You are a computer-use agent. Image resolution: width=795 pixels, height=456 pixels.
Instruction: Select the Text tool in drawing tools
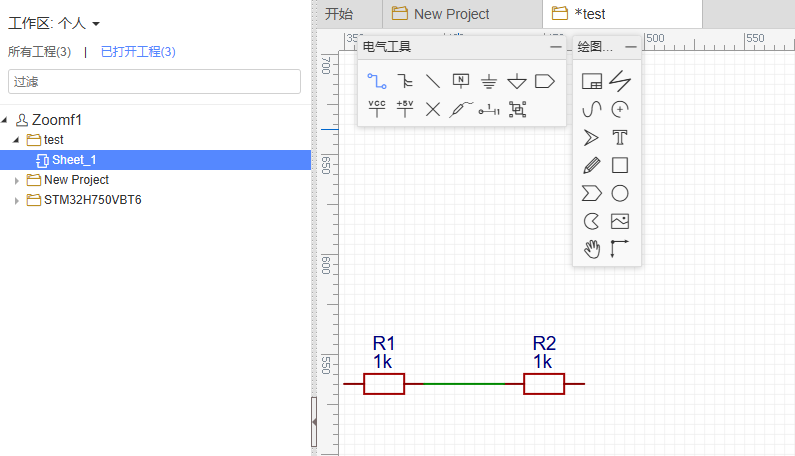(x=620, y=137)
